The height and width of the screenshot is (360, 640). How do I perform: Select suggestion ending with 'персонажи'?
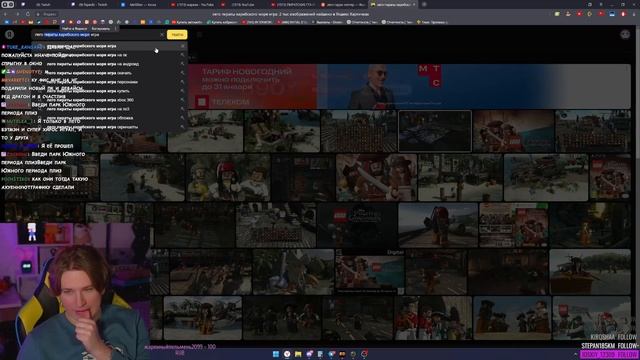tap(109, 82)
